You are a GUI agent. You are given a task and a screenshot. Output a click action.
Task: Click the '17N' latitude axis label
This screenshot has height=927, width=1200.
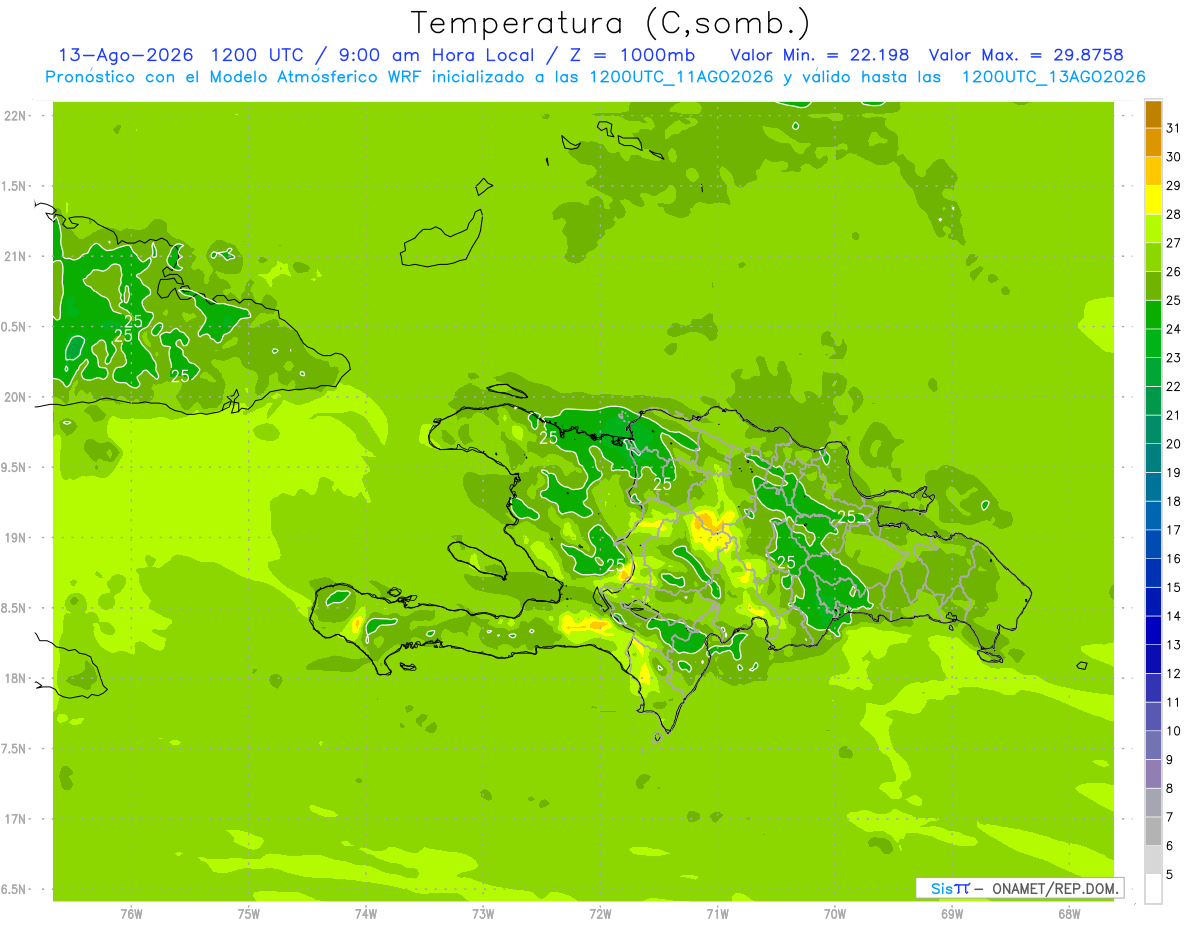point(15,819)
